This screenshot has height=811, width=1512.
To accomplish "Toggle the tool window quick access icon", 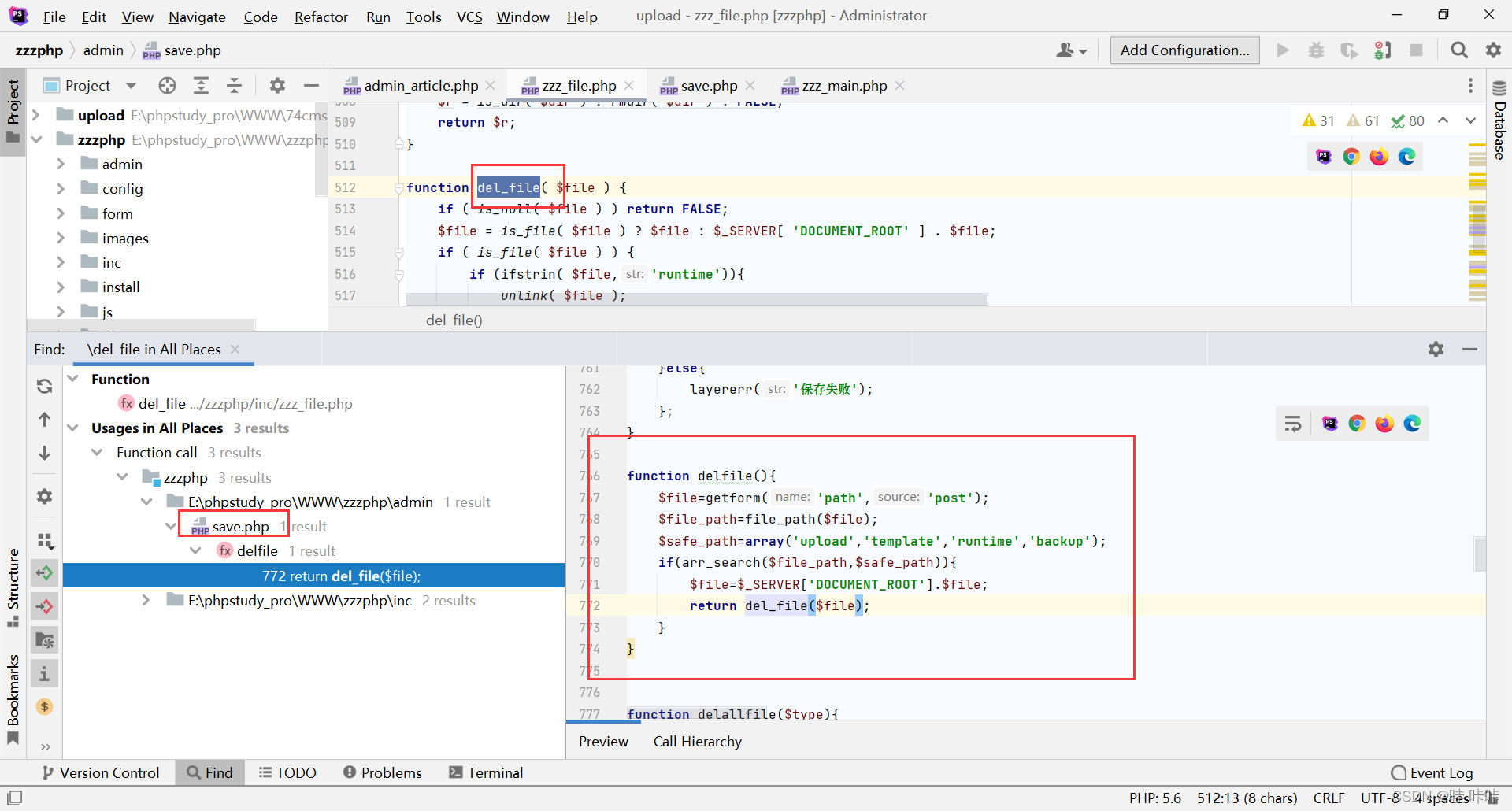I will click(14, 798).
